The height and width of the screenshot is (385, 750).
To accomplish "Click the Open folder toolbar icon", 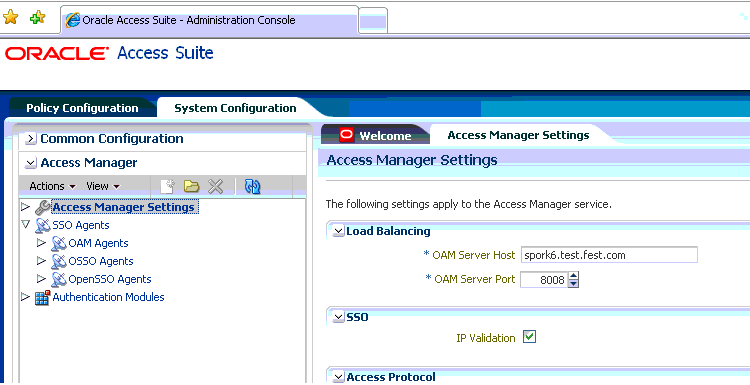I will [x=191, y=186].
